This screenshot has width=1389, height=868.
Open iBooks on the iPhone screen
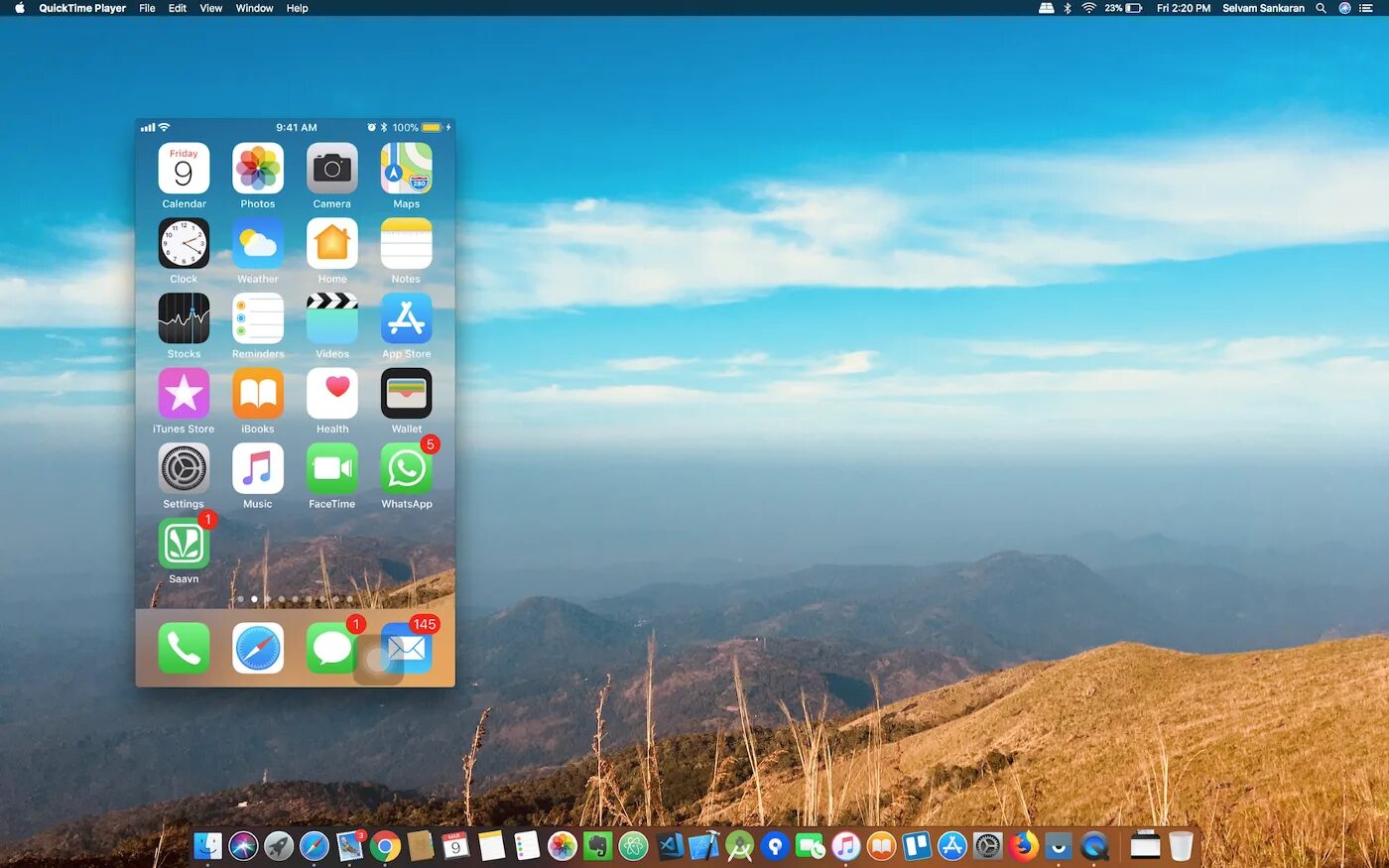(x=258, y=394)
